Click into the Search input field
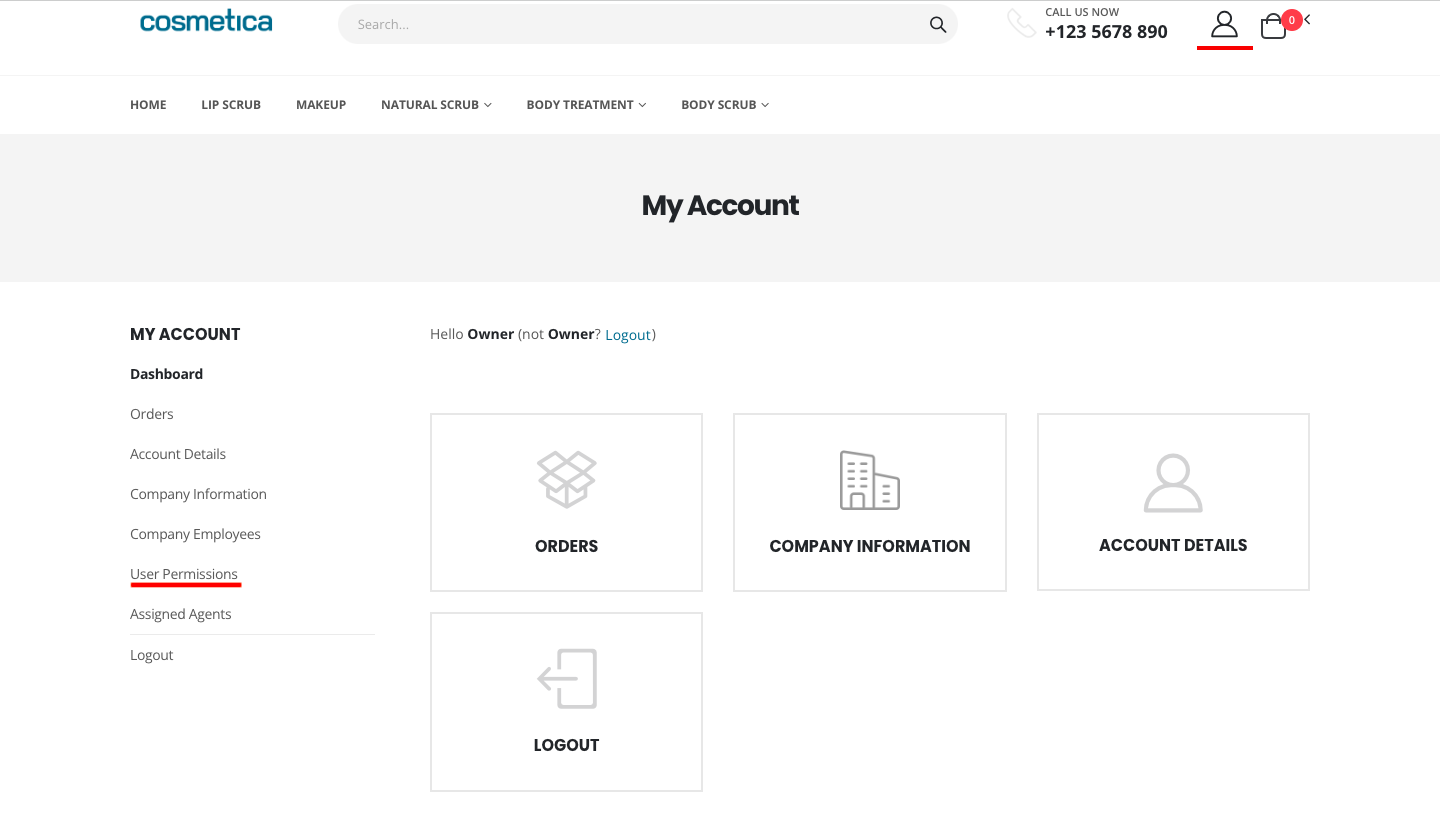This screenshot has width=1440, height=822. coord(630,25)
